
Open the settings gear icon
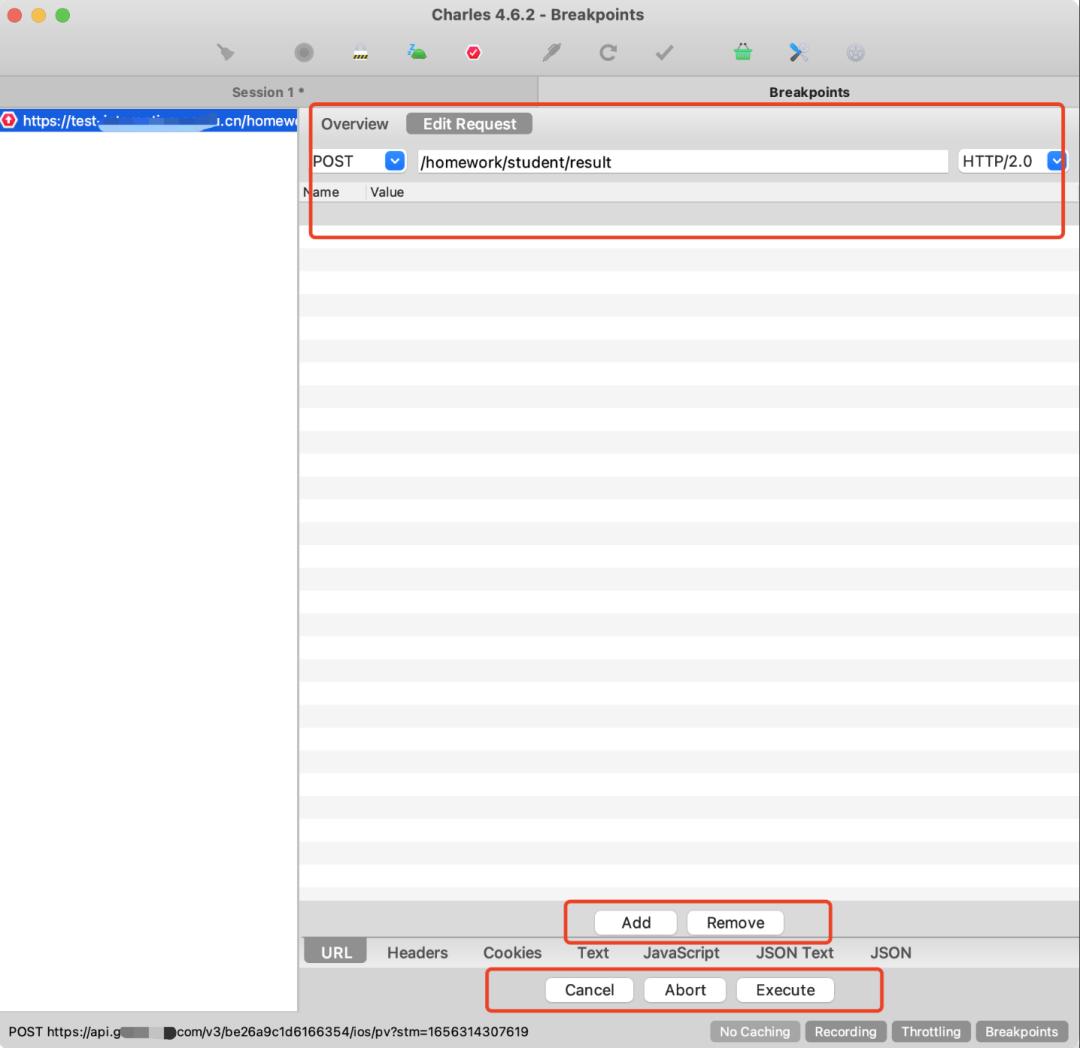(855, 52)
